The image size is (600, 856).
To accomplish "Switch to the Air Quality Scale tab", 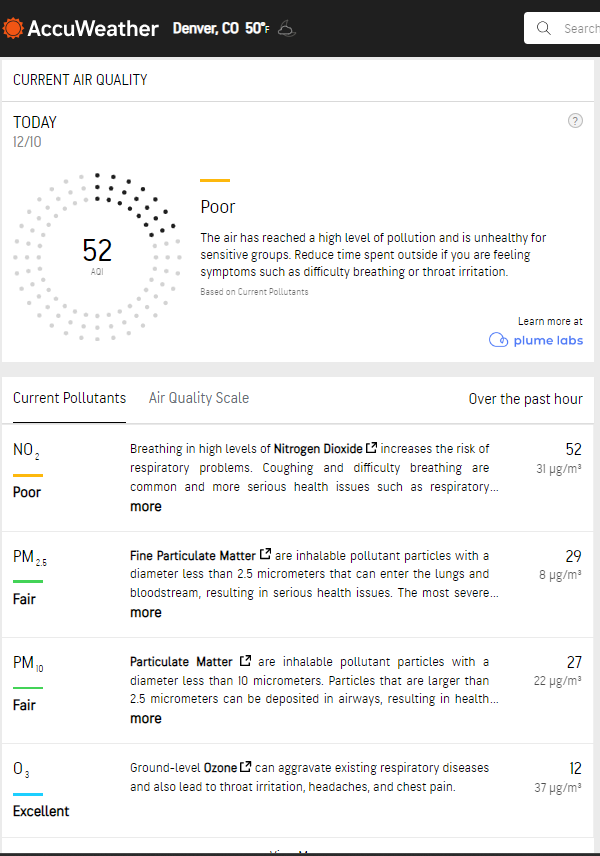I will (199, 398).
